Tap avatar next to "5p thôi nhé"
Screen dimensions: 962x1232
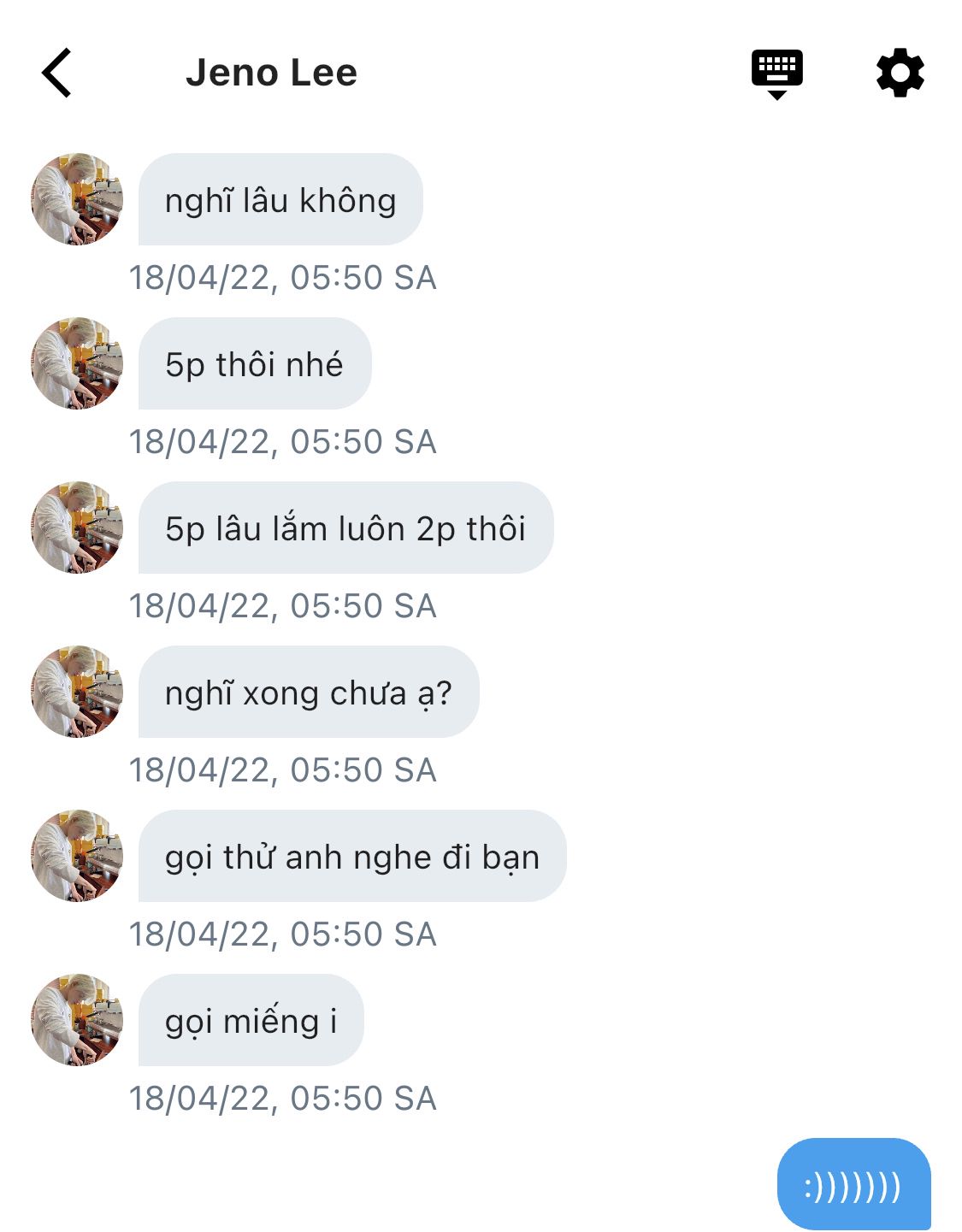[77, 363]
